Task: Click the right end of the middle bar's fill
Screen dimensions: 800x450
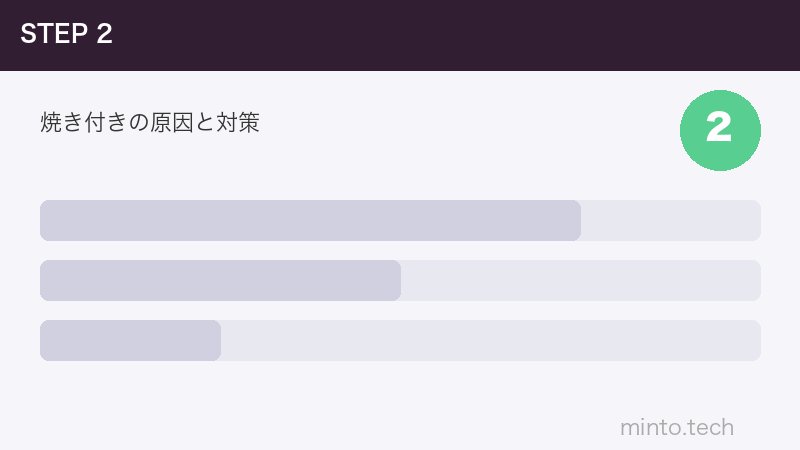Action: pyautogui.click(x=395, y=280)
